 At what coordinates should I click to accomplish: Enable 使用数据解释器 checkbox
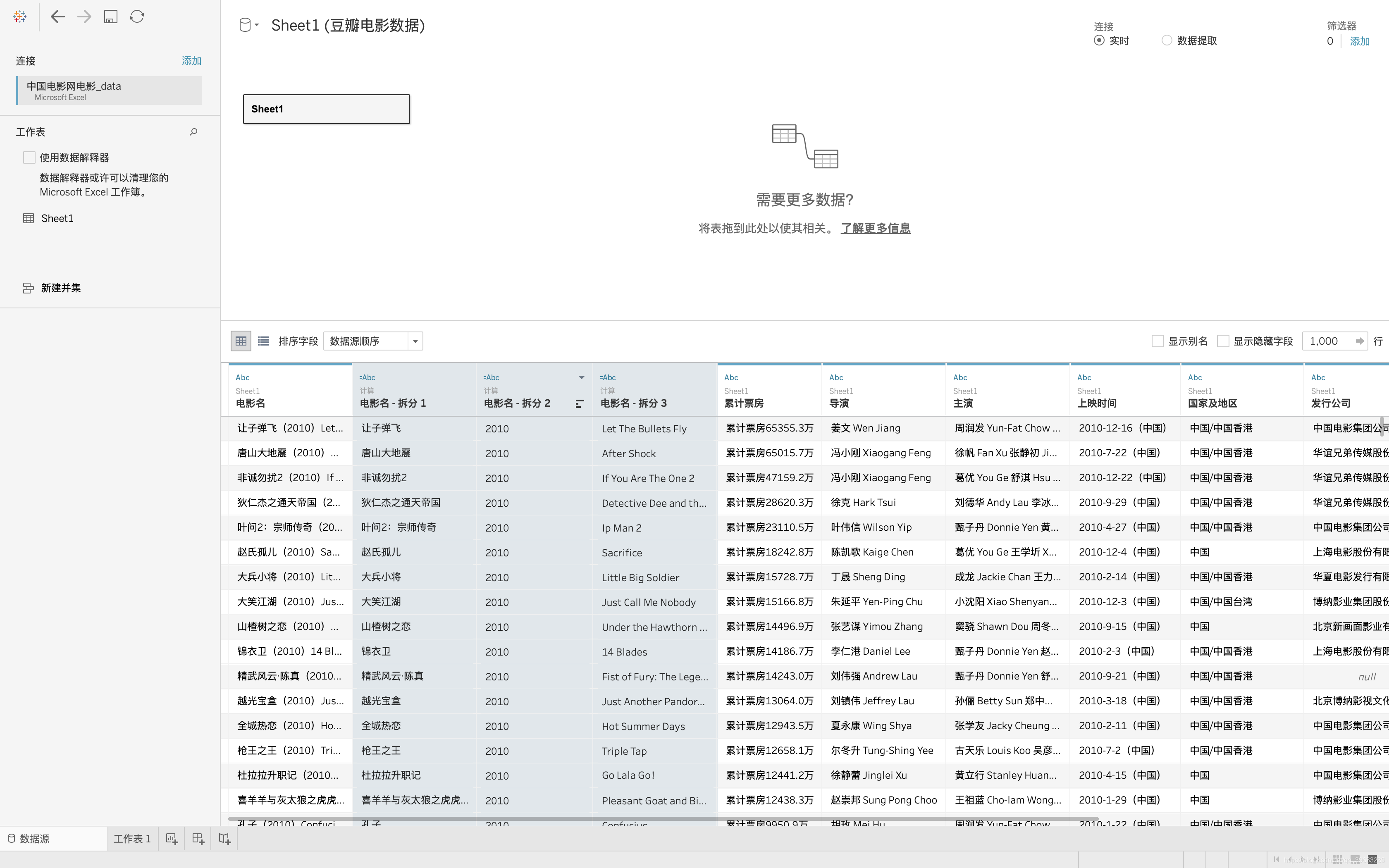click(x=29, y=157)
